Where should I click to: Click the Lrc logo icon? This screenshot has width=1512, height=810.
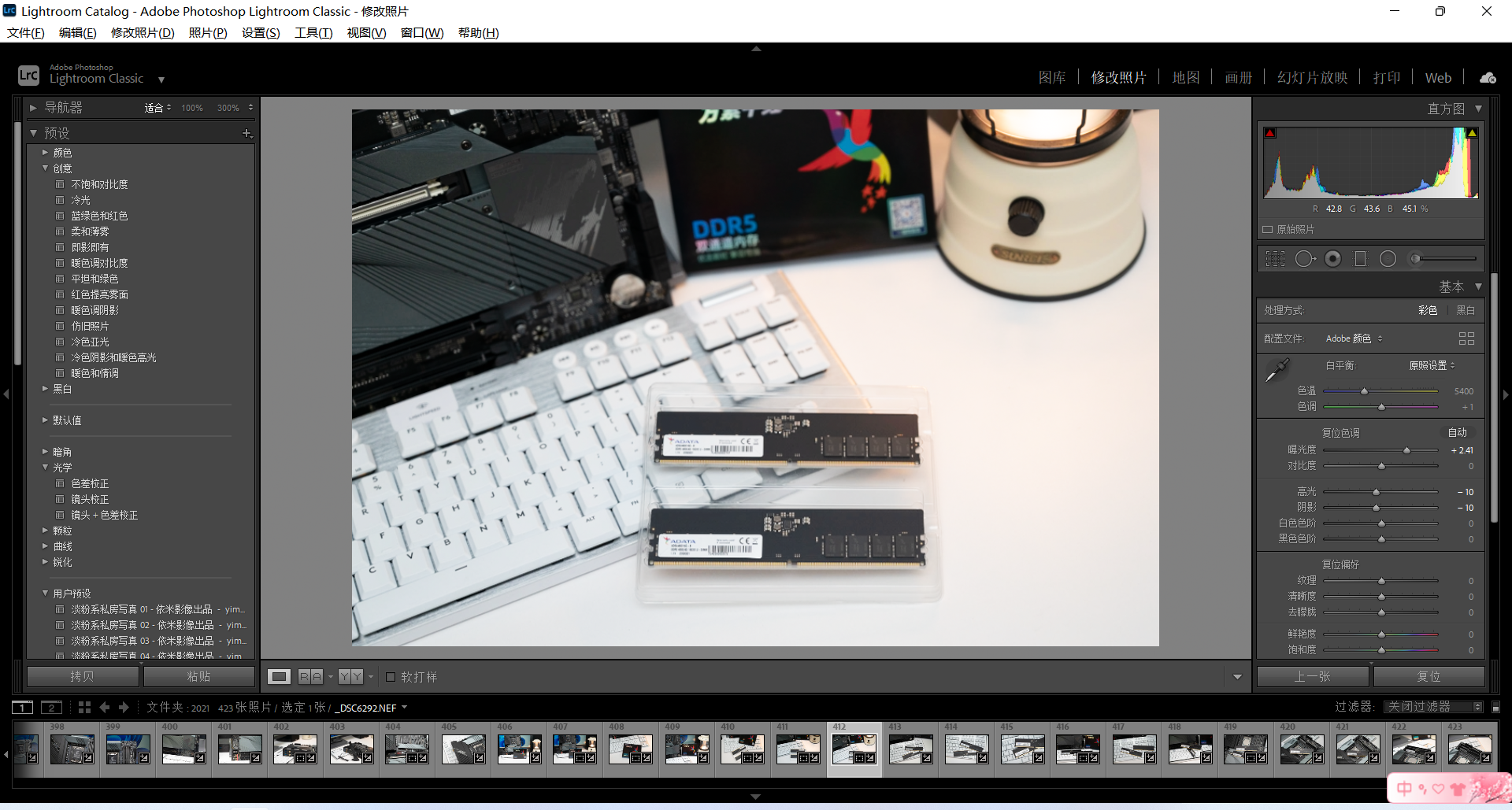(28, 75)
